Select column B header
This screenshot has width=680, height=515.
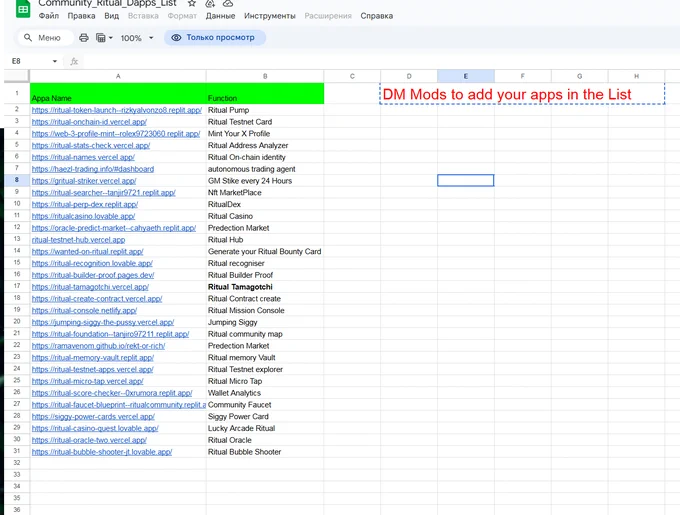pos(265,76)
